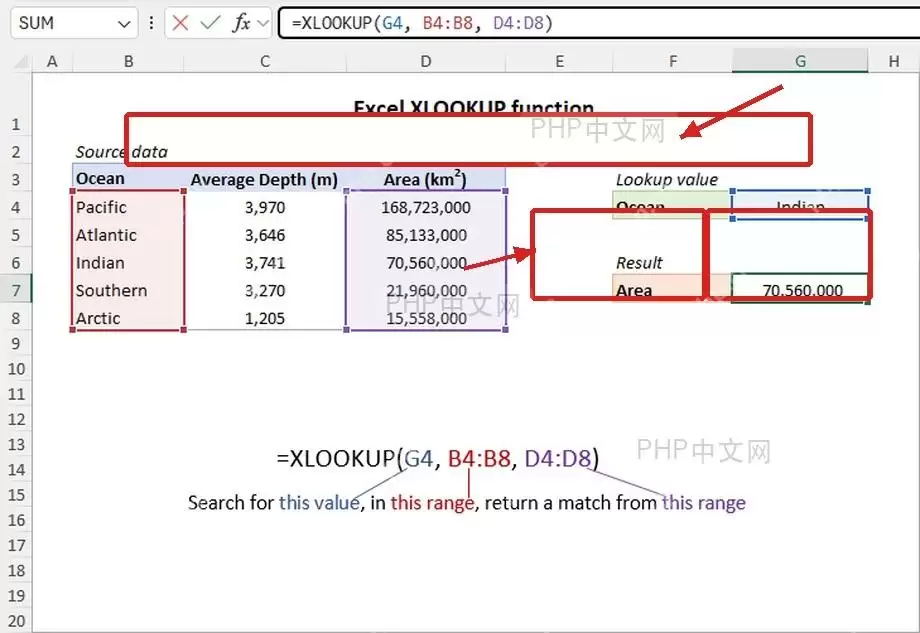
Task: Select column E header
Action: pos(559,61)
